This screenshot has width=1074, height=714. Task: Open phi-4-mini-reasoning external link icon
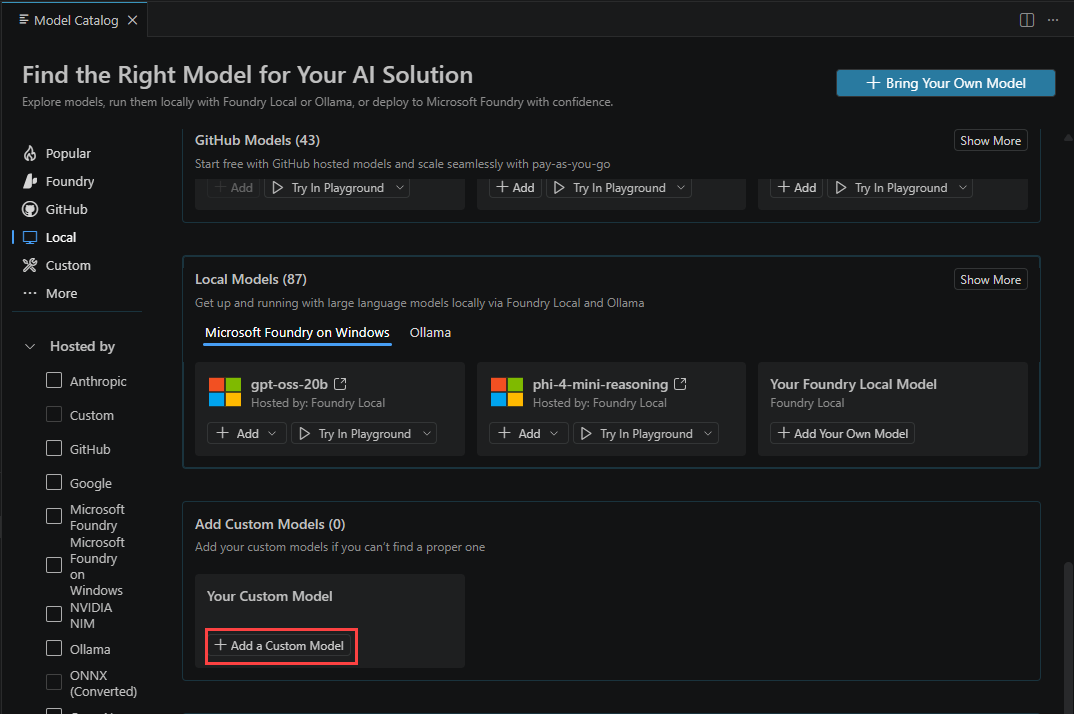click(x=680, y=384)
